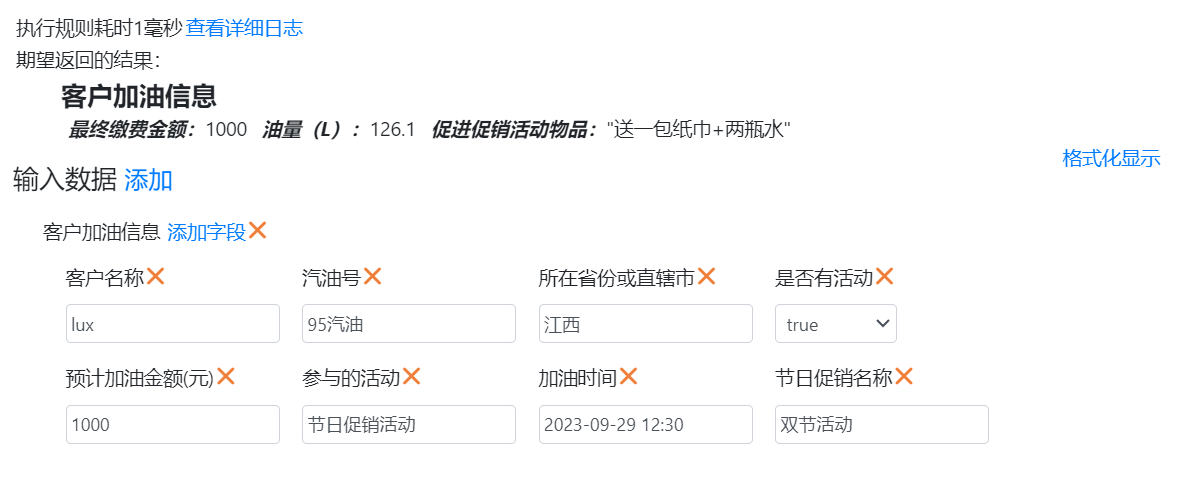Viewport: 1187px width, 479px height.
Task: Focus the 客户名称 input containing lux
Action: pyautogui.click(x=173, y=324)
